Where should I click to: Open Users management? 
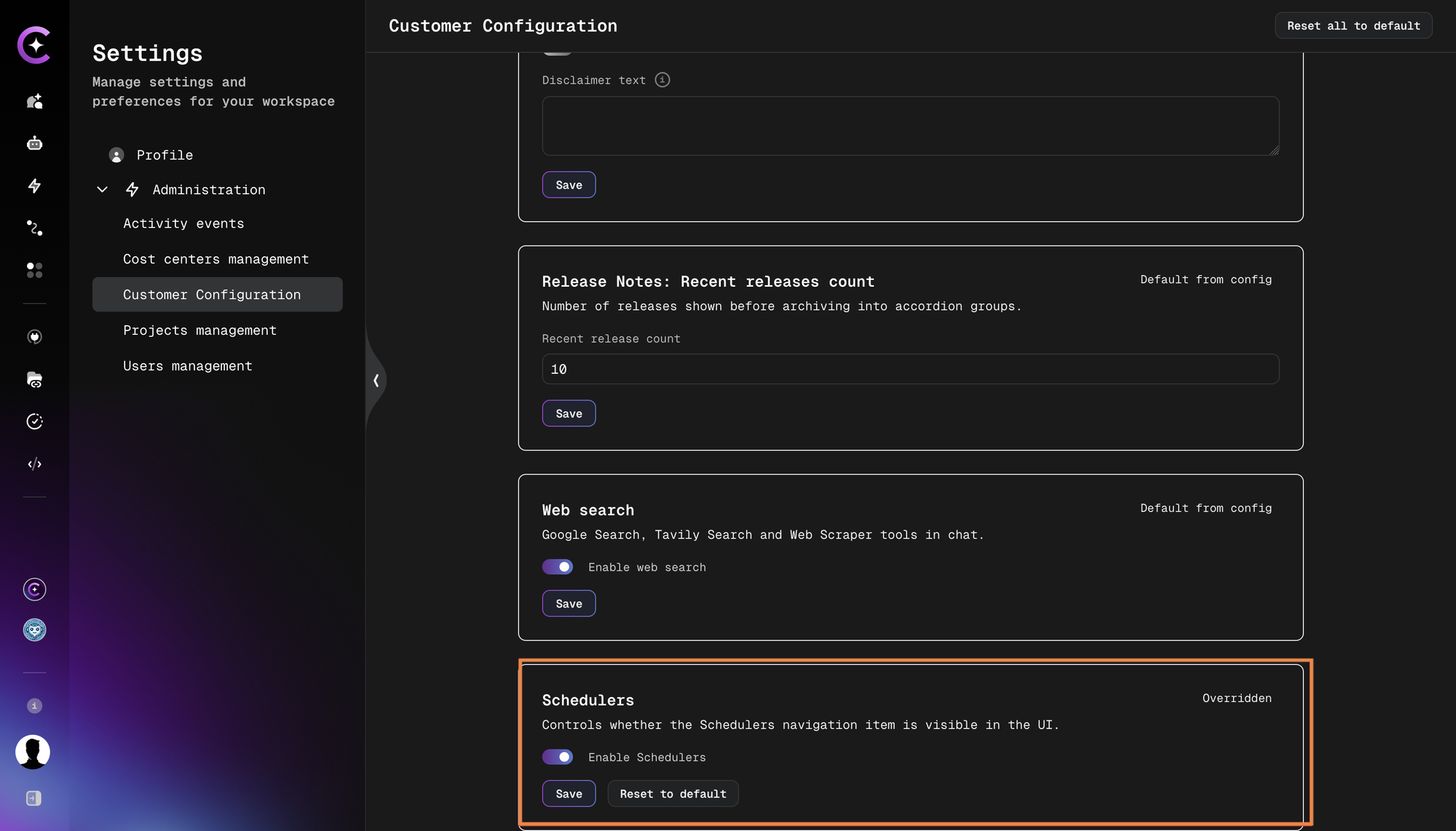pyautogui.click(x=187, y=366)
